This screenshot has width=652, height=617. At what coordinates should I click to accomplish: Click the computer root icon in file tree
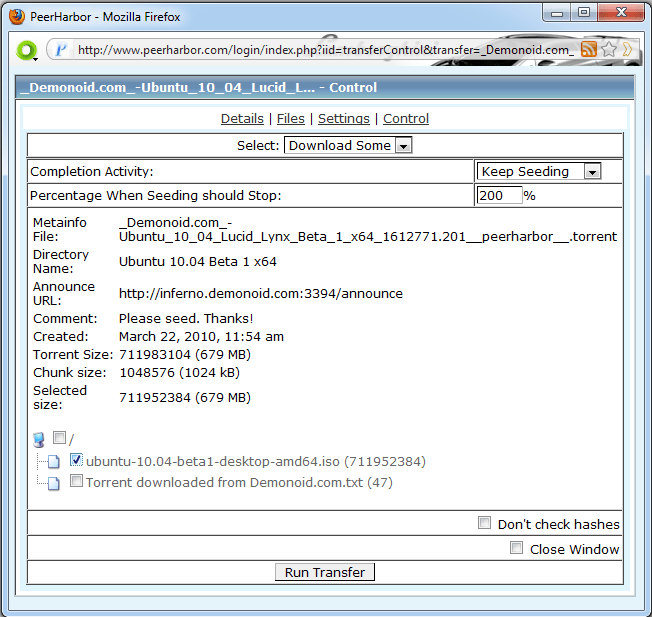pyautogui.click(x=39, y=439)
